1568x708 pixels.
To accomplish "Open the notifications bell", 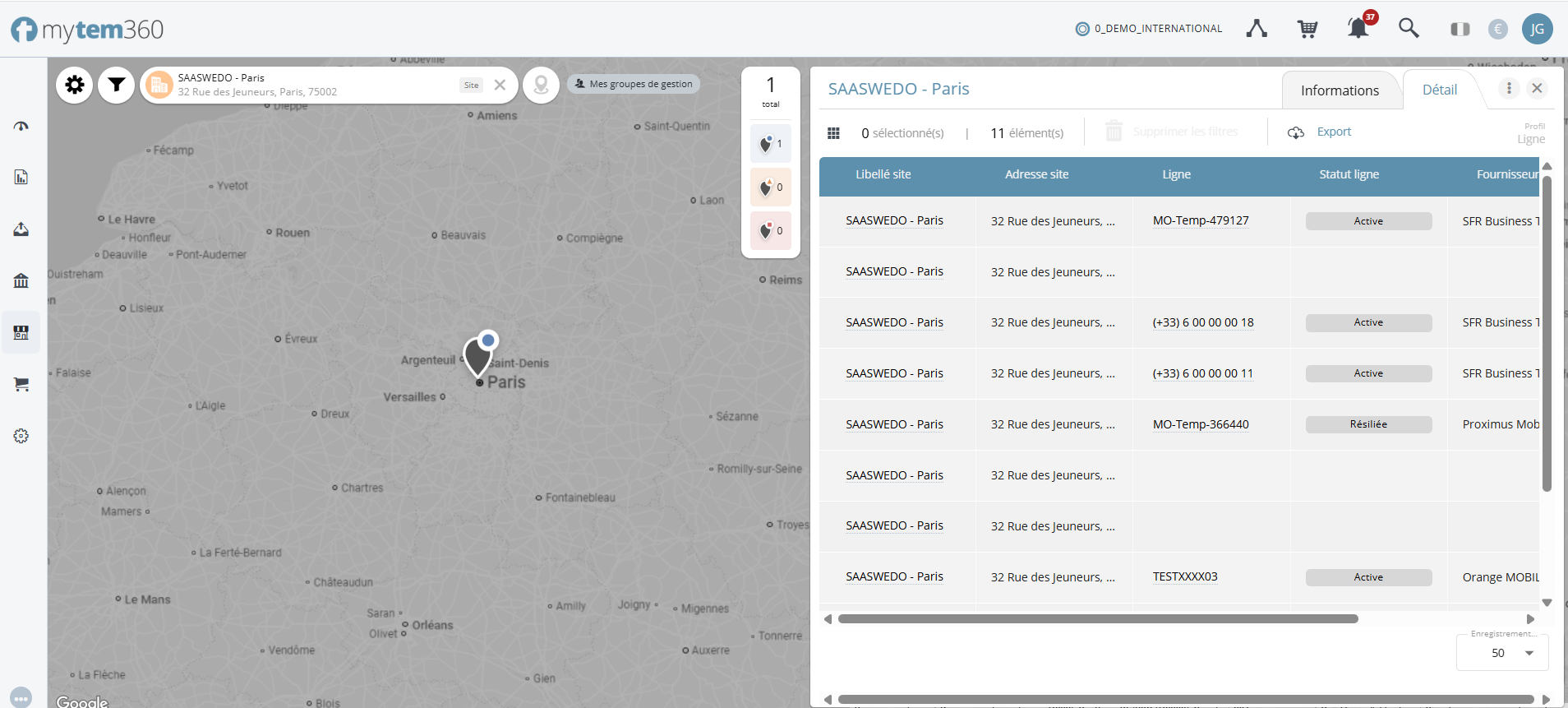I will coord(1358,29).
